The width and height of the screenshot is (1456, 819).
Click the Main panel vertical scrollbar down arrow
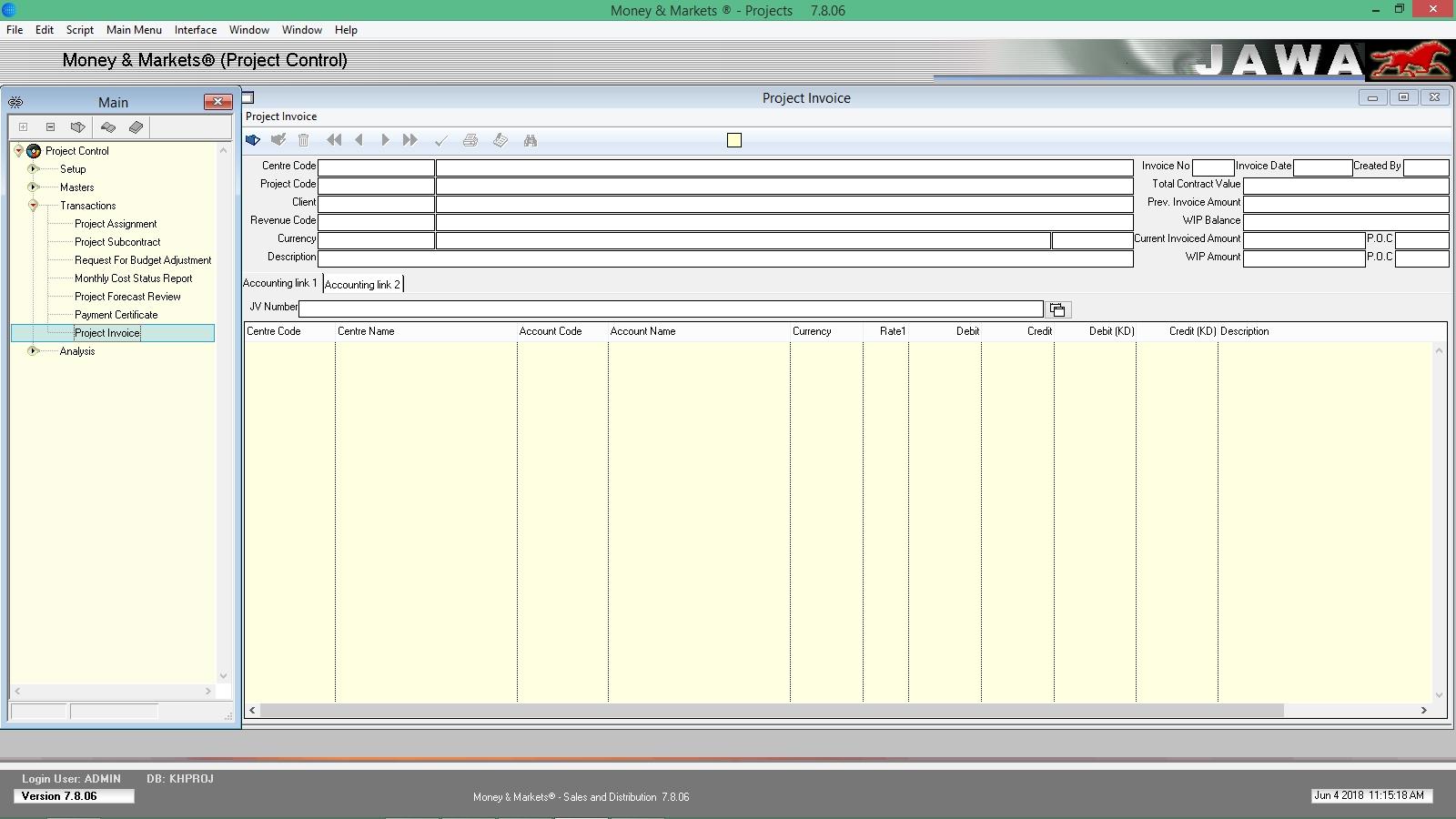tap(223, 676)
